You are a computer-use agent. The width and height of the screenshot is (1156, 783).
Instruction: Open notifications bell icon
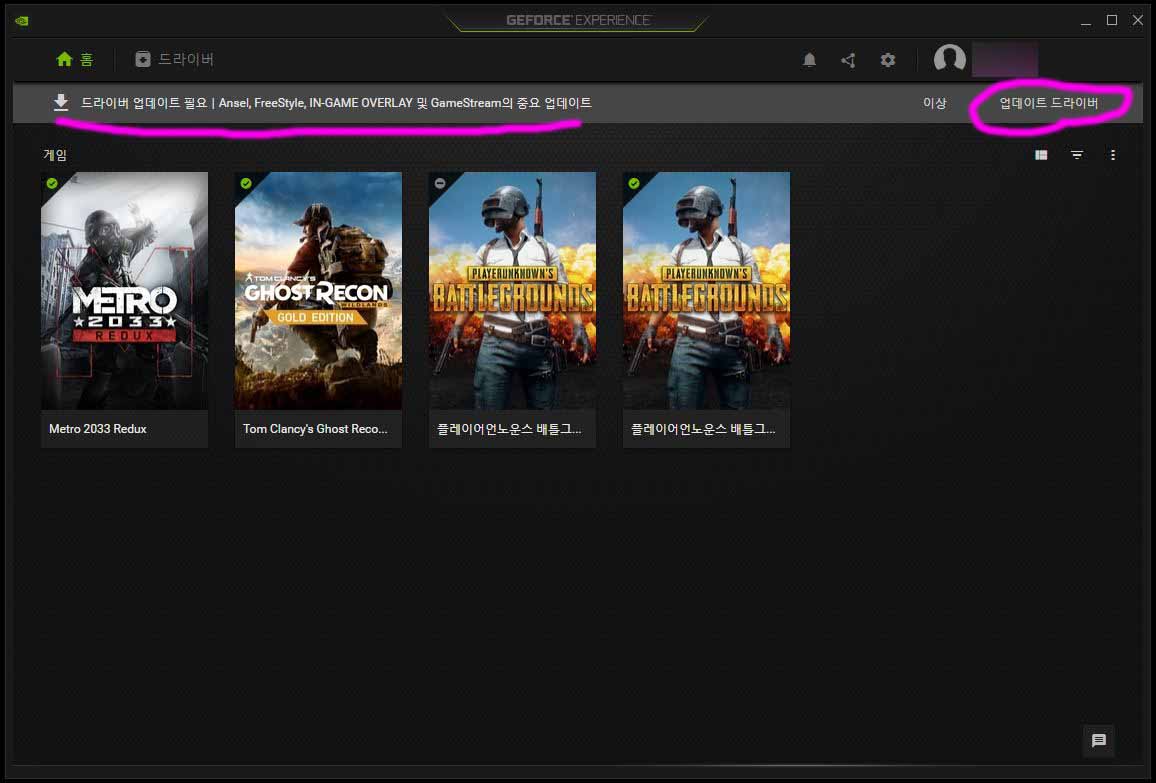(x=809, y=60)
